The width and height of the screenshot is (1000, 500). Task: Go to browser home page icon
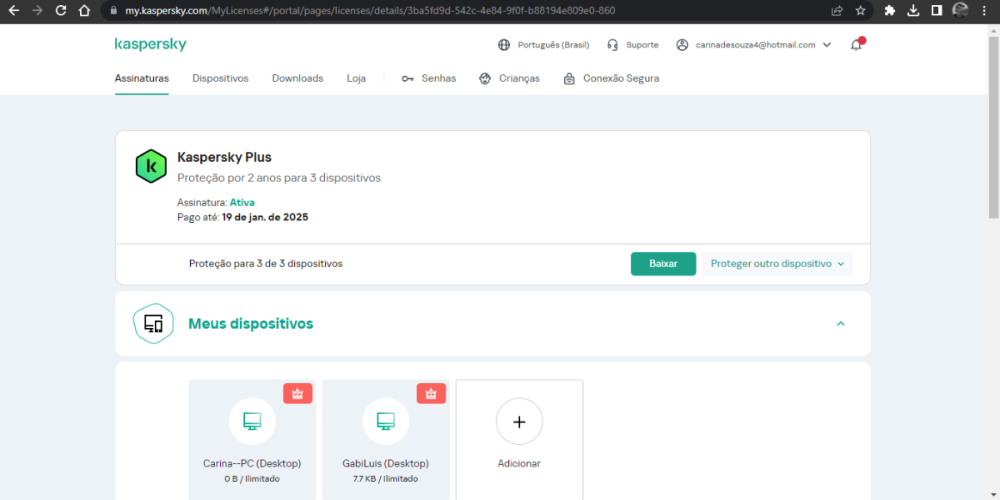point(84,11)
